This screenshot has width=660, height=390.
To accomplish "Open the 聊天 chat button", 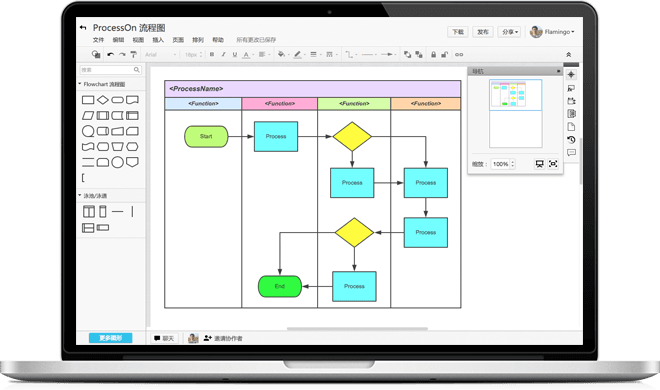I will pyautogui.click(x=164, y=338).
